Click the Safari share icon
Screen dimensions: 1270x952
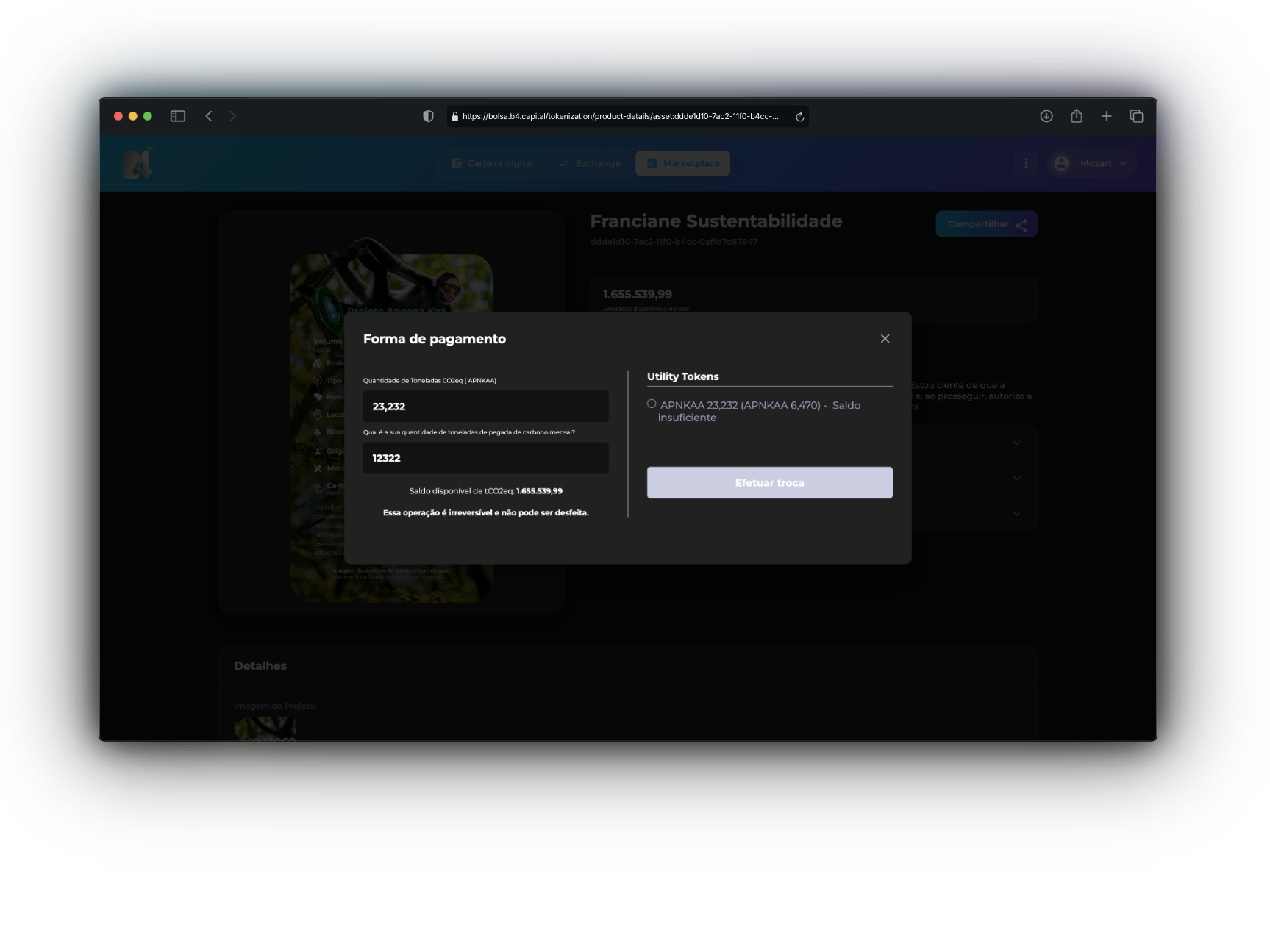pyautogui.click(x=1077, y=116)
